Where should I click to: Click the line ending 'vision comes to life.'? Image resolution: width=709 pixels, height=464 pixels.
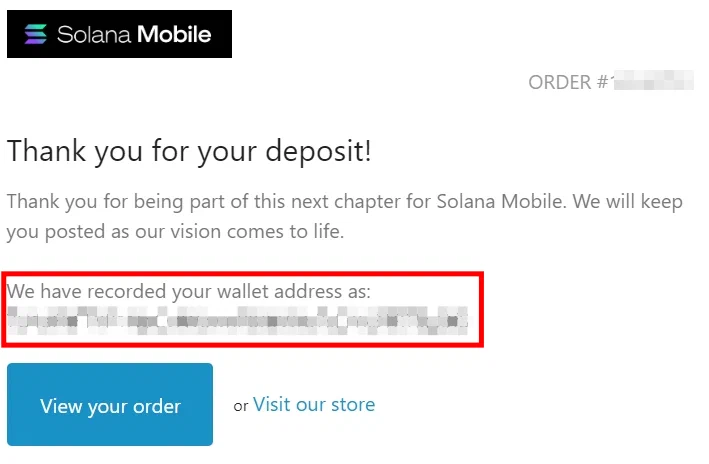(x=178, y=231)
